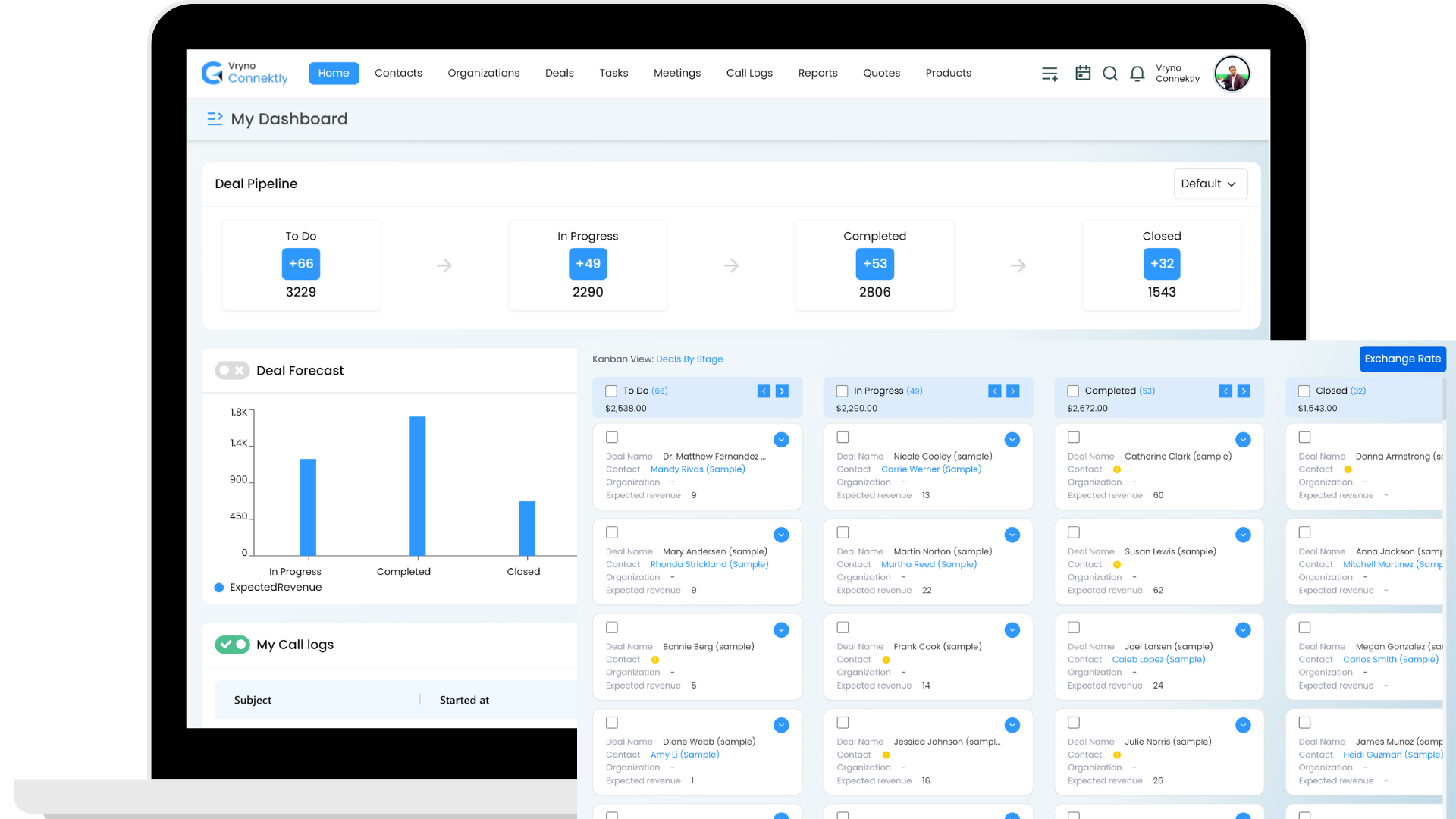Expand the Catherine Clark card menu

(1243, 440)
